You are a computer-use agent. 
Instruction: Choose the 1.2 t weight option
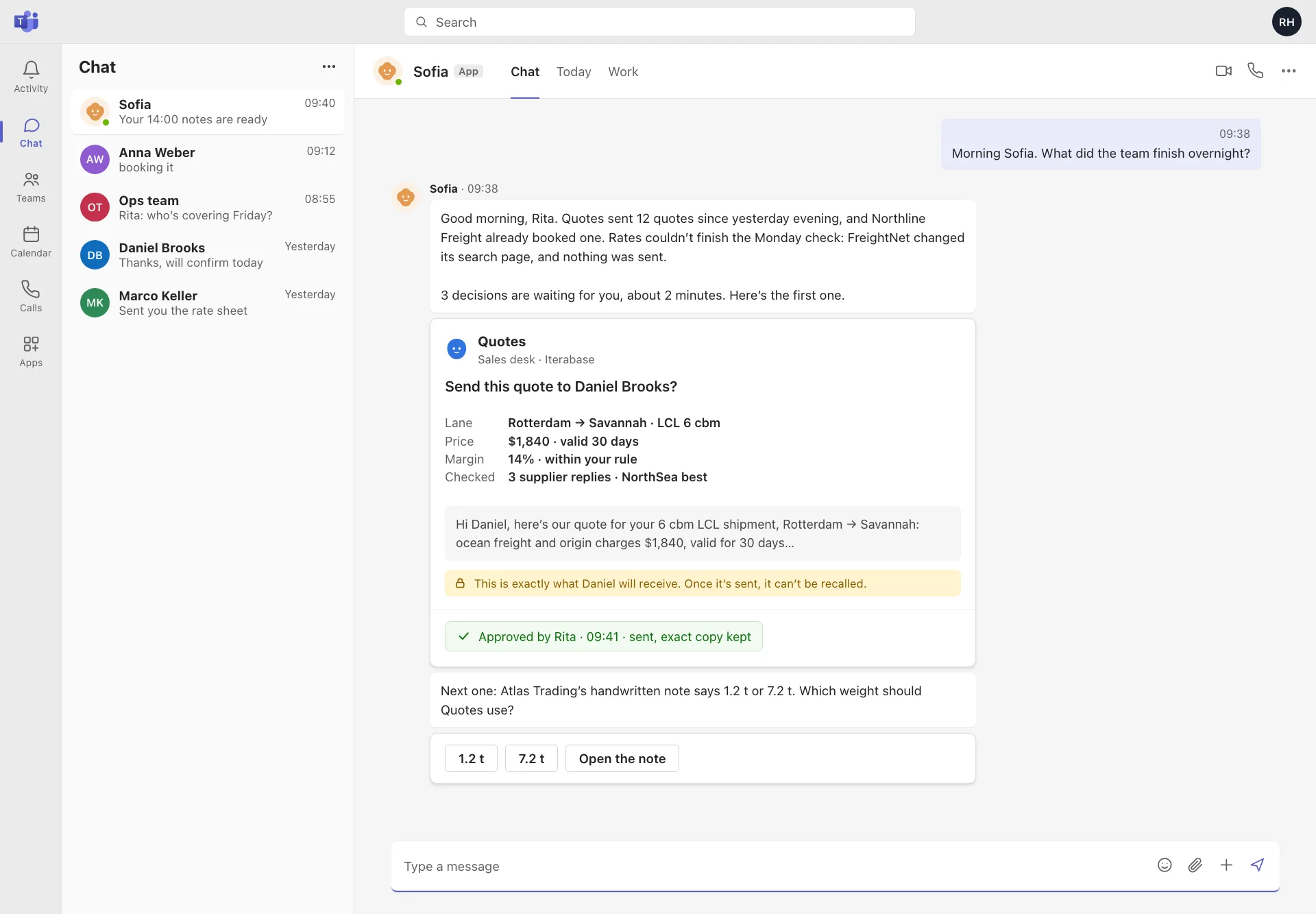tap(471, 758)
